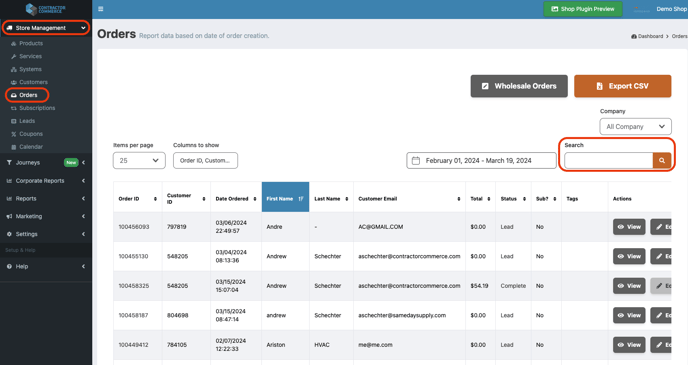The height and width of the screenshot is (365, 688).
Task: Open Coupons in the sidebar
Action: [31, 134]
